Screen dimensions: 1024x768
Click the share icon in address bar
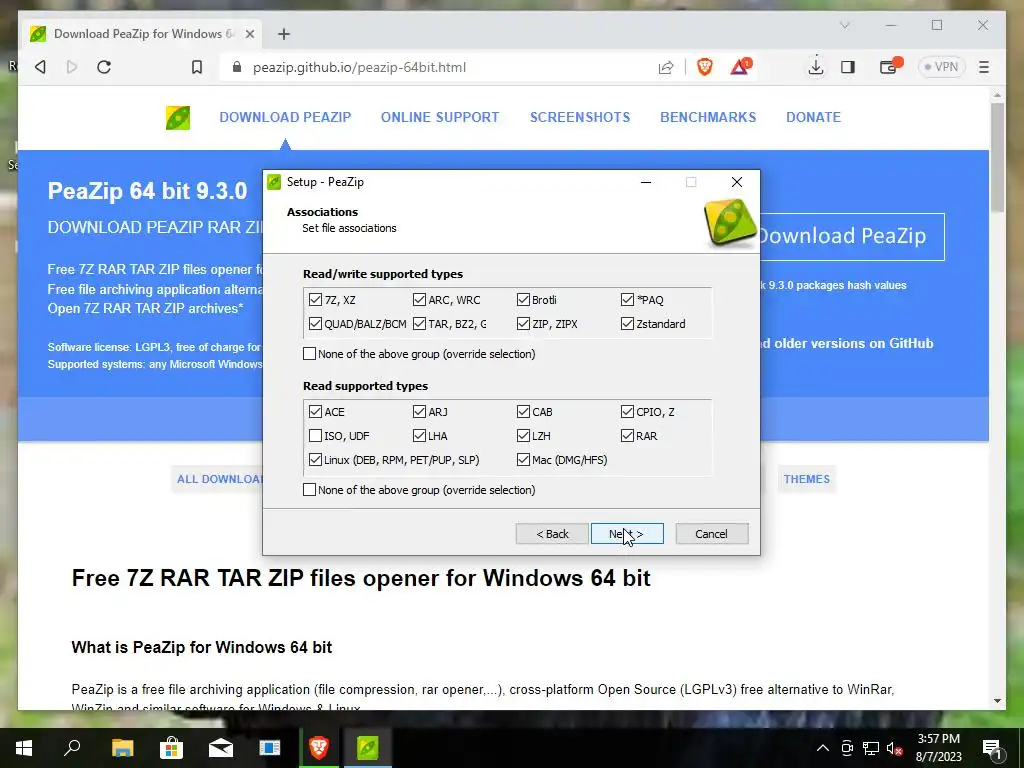665,67
